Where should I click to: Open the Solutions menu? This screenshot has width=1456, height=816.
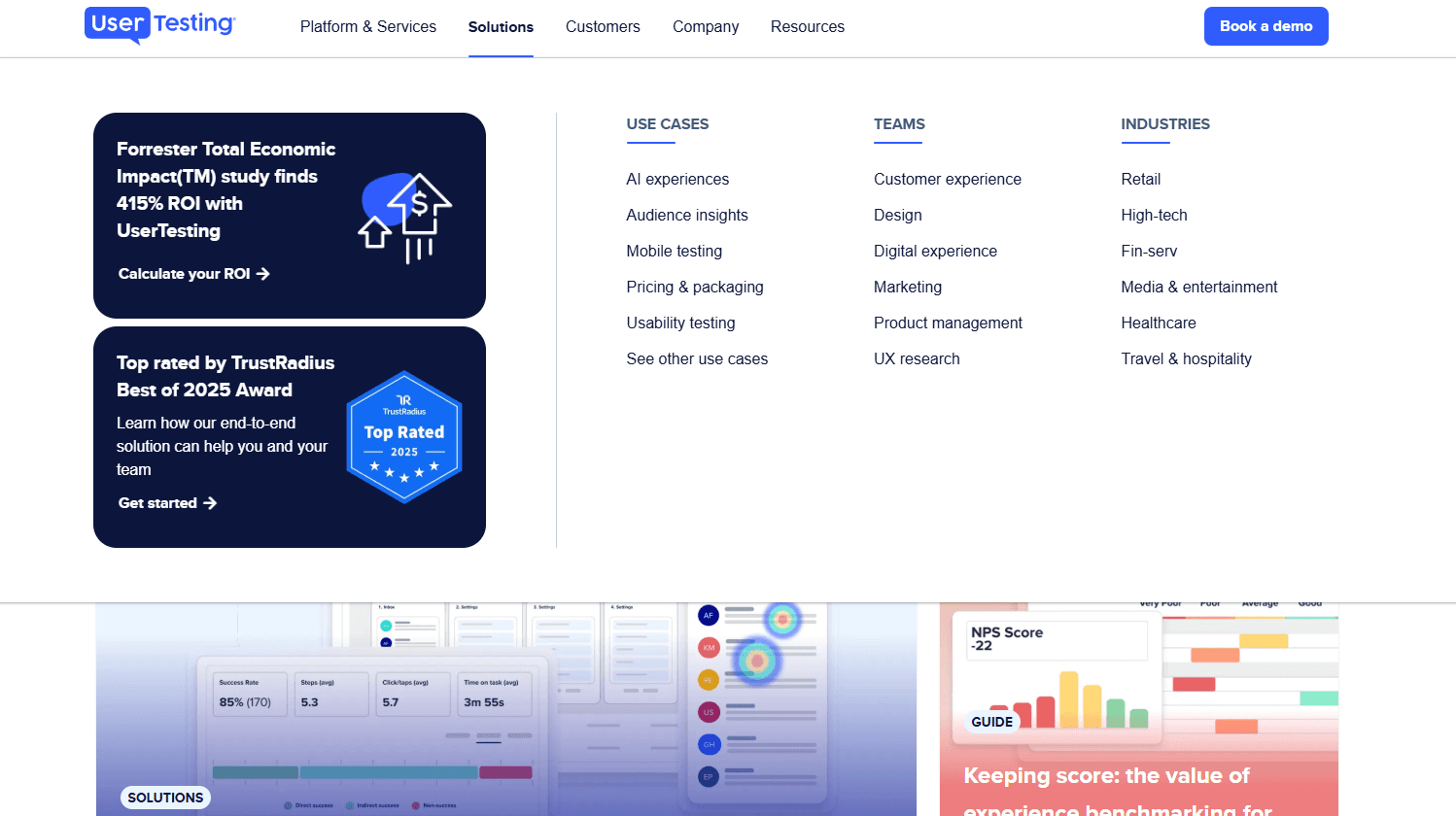coord(501,27)
